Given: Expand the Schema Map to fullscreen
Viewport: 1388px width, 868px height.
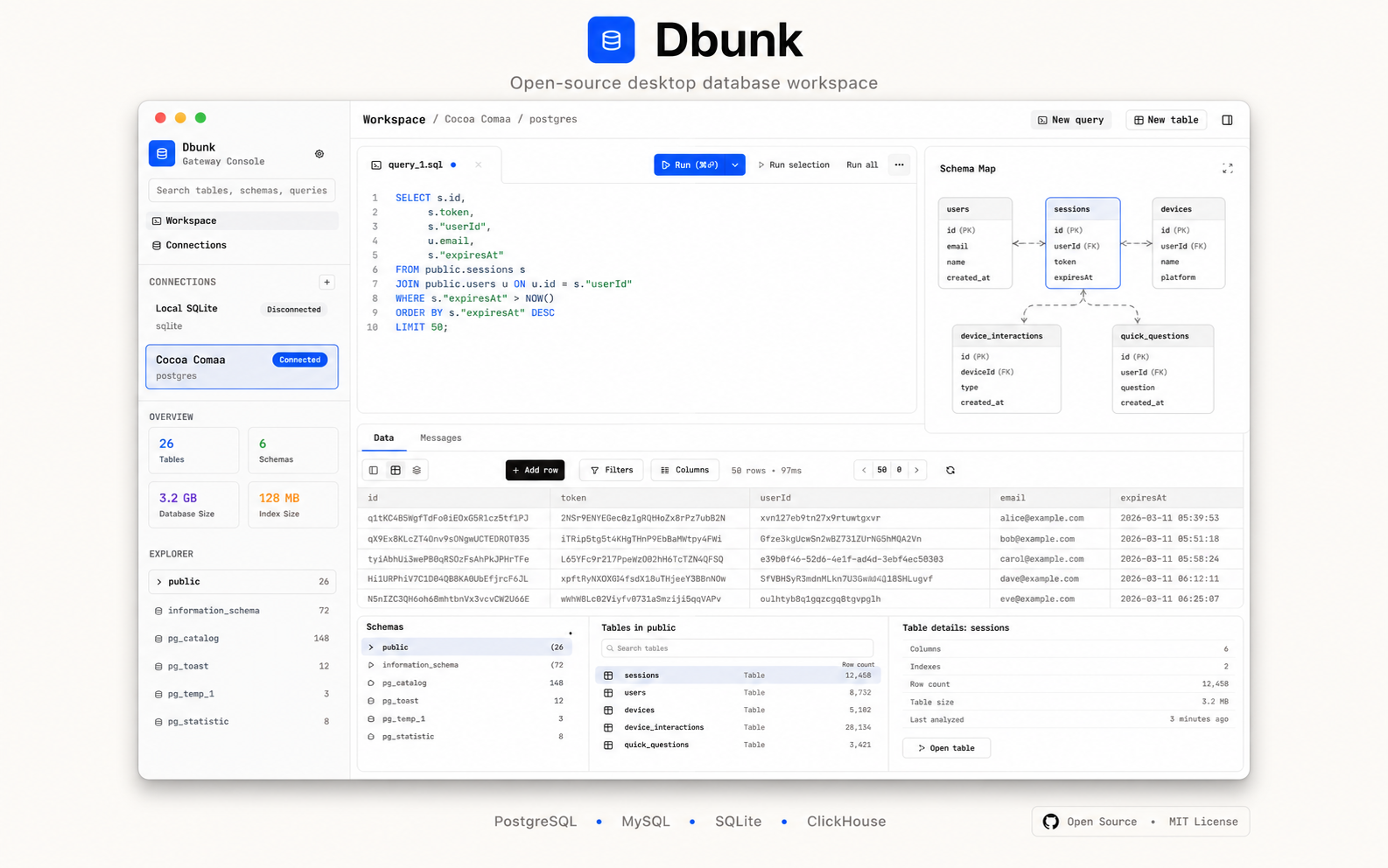Looking at the screenshot, I should 1228,168.
